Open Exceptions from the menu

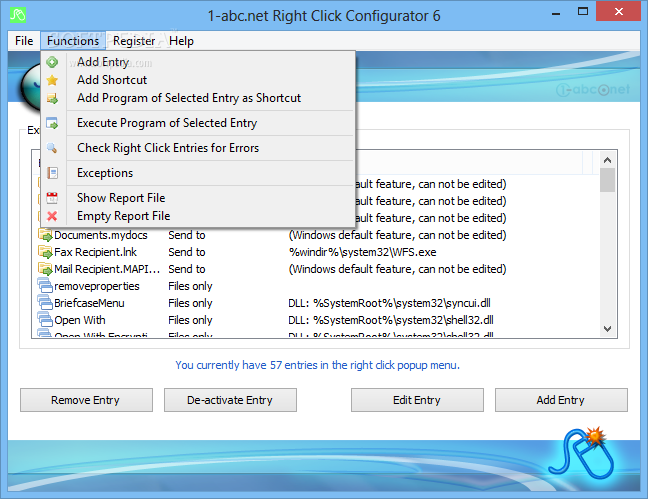[198, 173]
